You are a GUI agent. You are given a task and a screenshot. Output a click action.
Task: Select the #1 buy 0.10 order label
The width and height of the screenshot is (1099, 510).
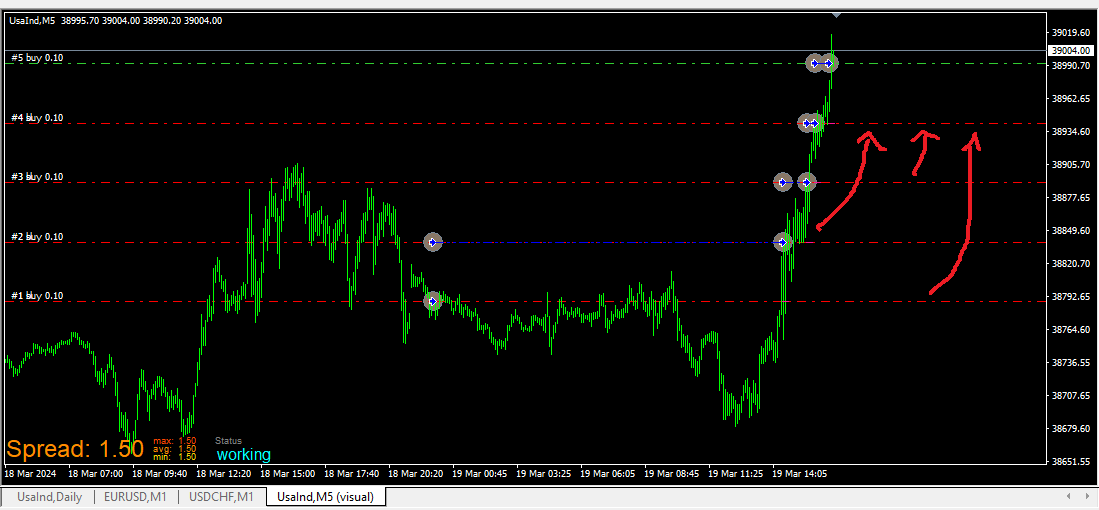tap(37, 296)
